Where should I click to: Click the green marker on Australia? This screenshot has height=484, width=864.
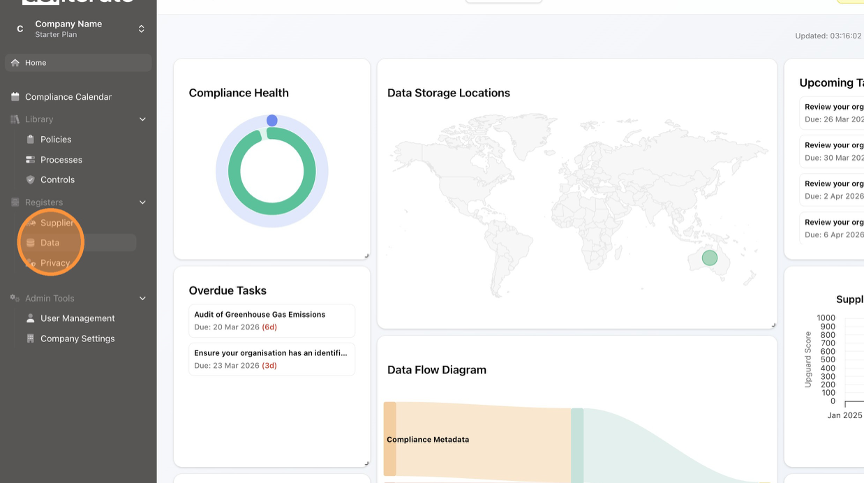[710, 258]
